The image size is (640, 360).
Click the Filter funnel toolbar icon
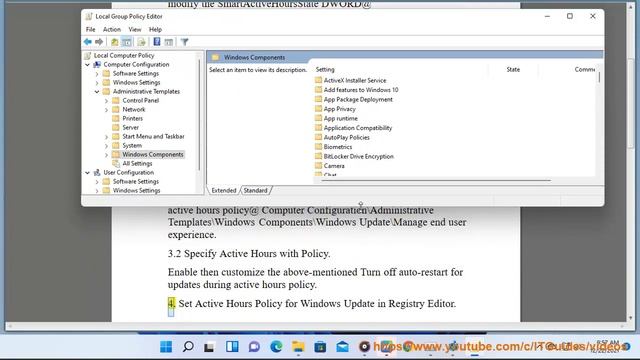pos(184,42)
